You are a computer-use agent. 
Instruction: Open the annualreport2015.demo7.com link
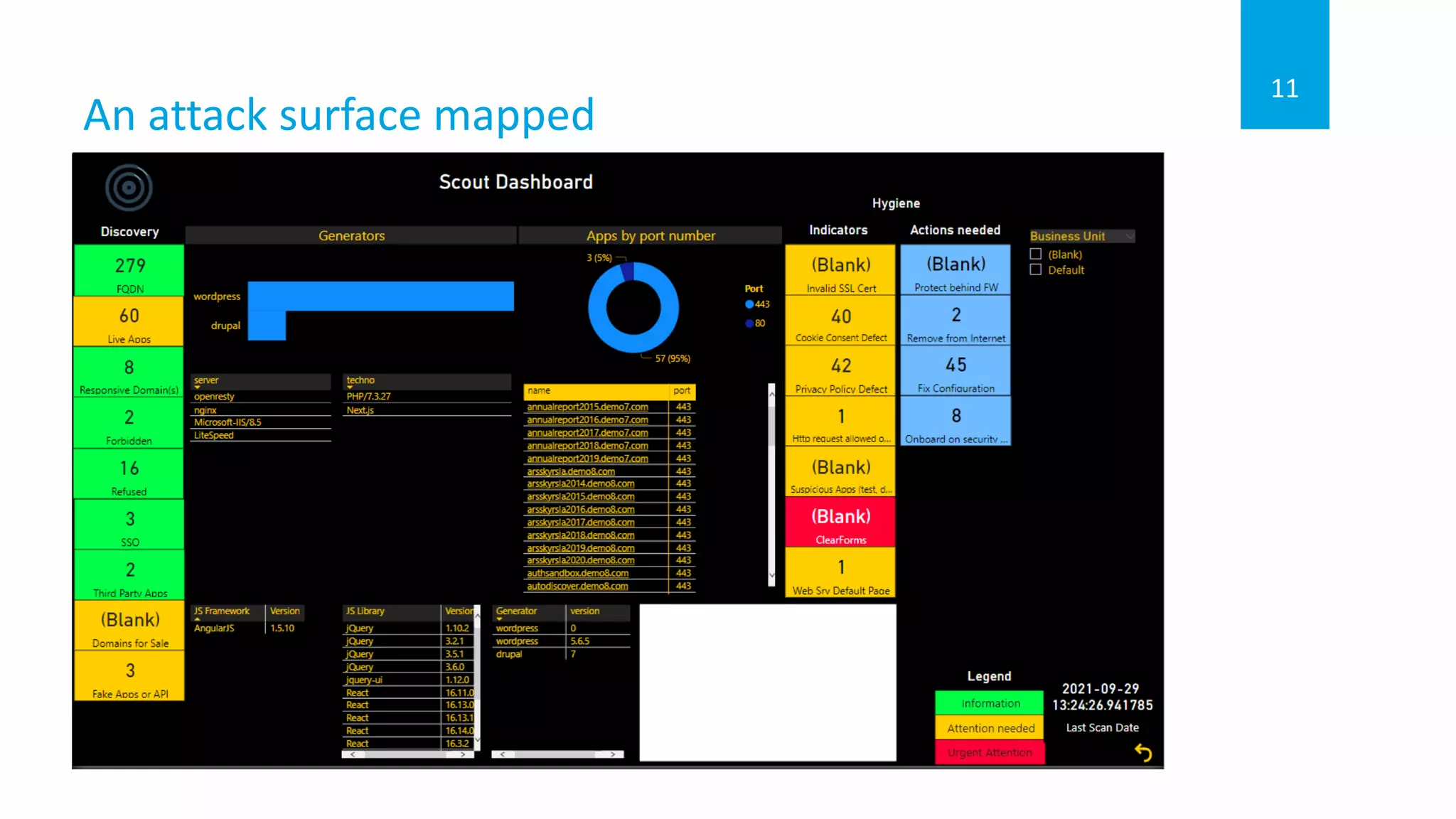[x=587, y=407]
